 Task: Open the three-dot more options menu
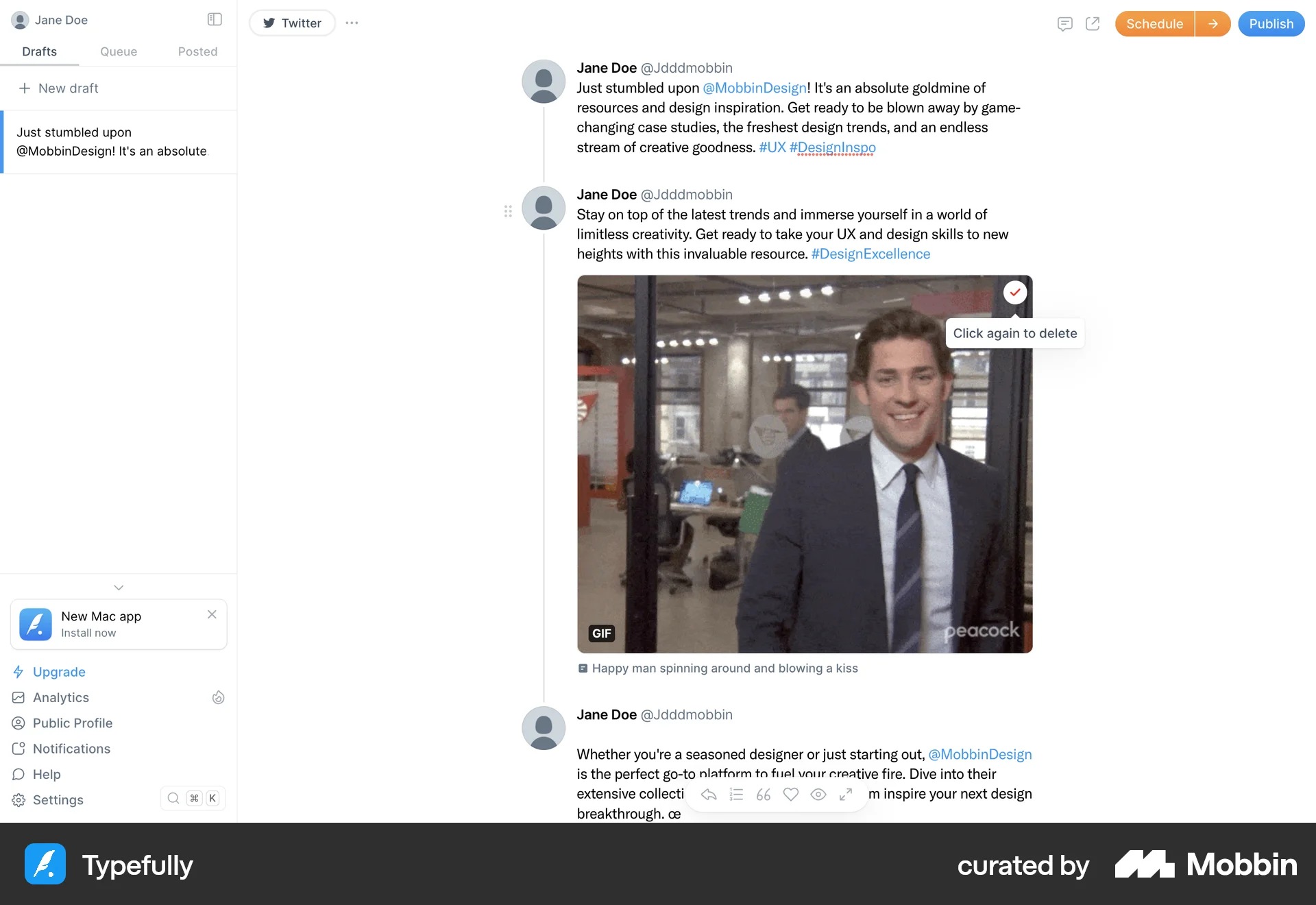click(x=352, y=23)
